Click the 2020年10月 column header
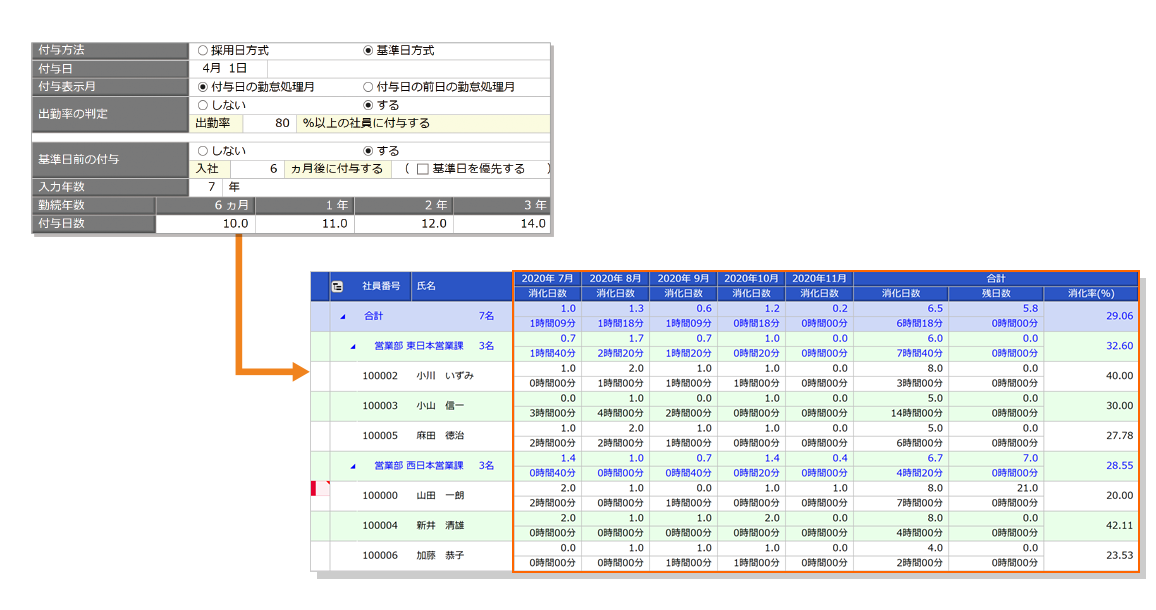Image resolution: width=1156 pixels, height=610 pixels. coord(751,278)
